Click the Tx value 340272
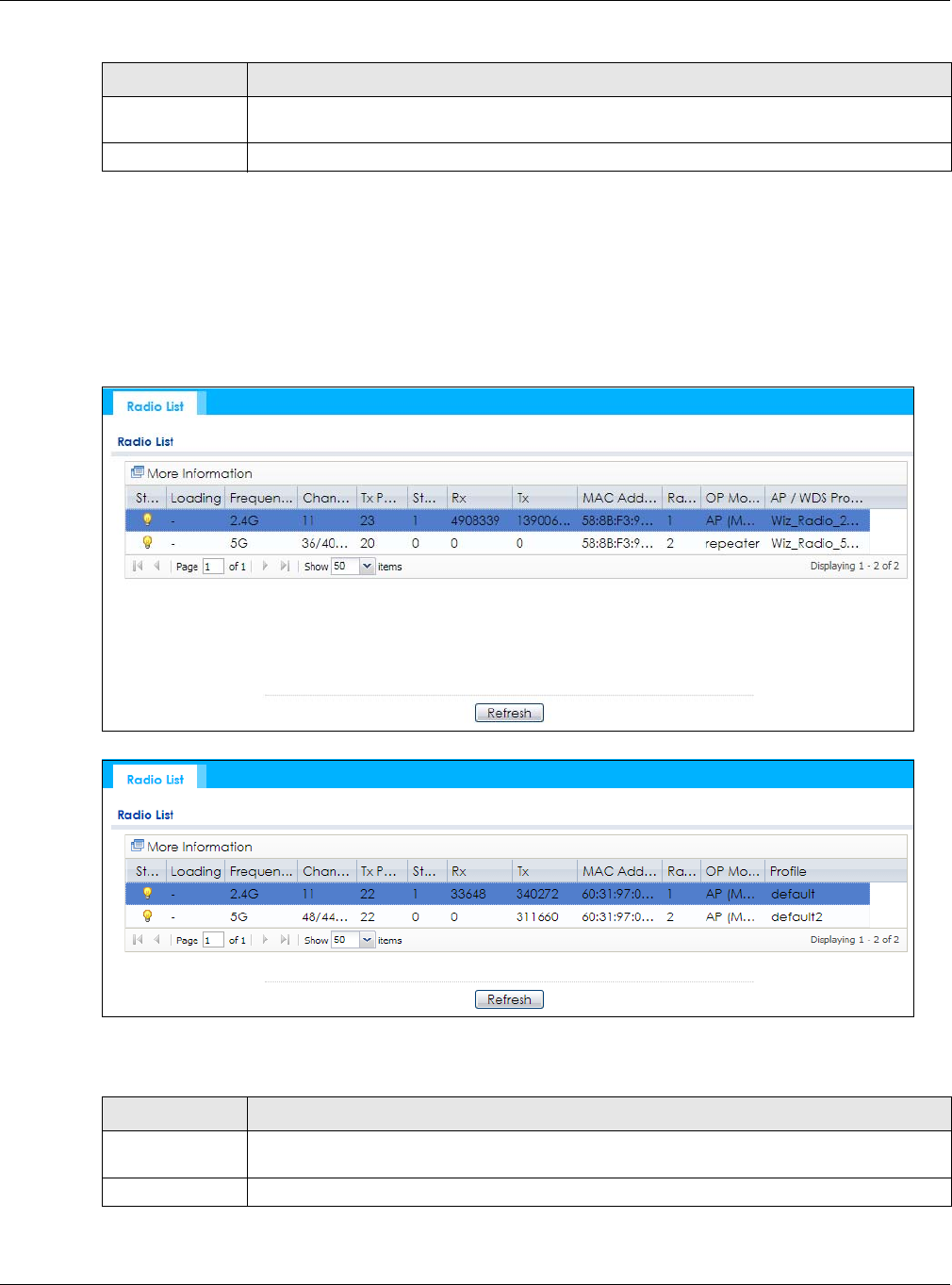 537,894
